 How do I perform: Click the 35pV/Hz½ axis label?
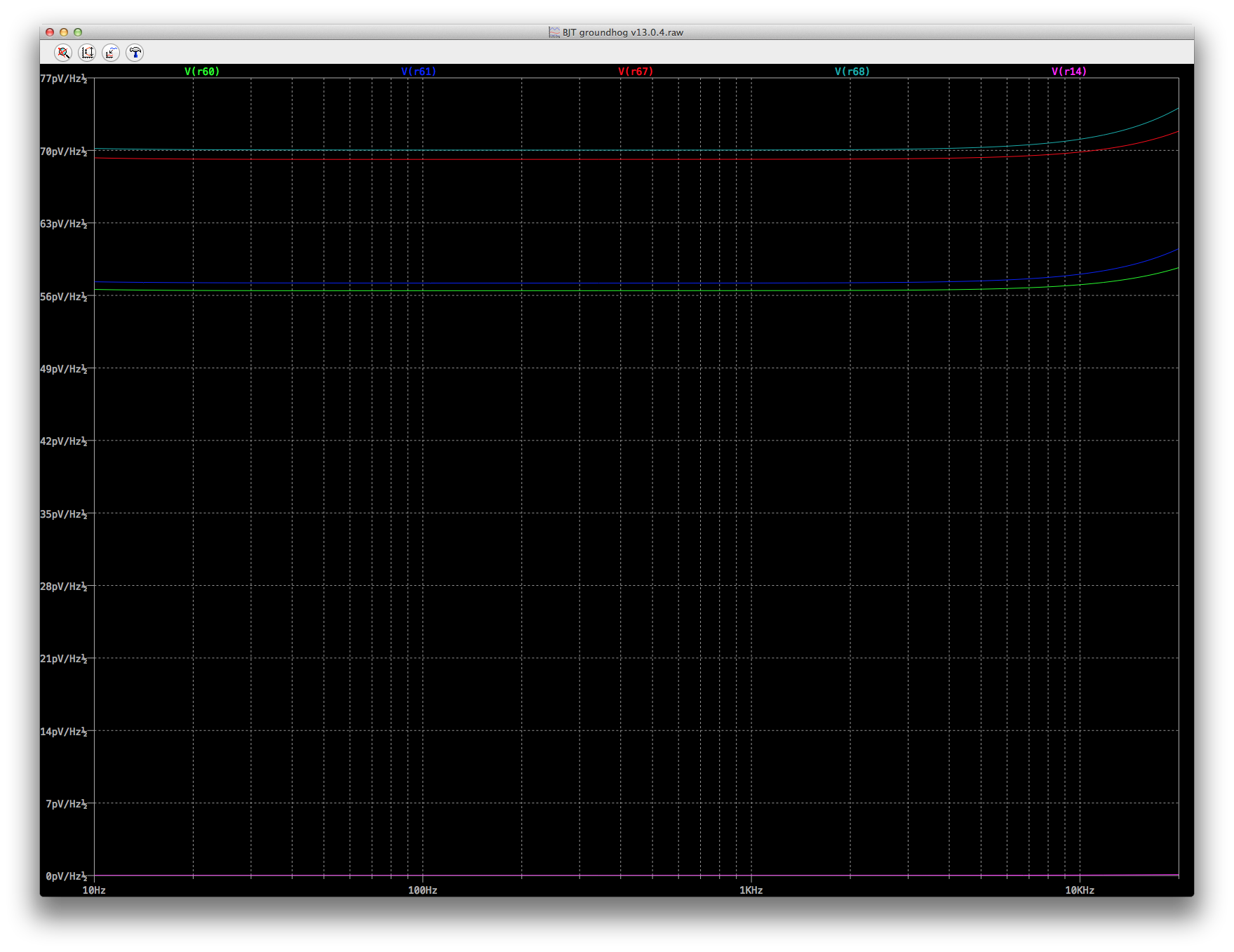coord(64,514)
